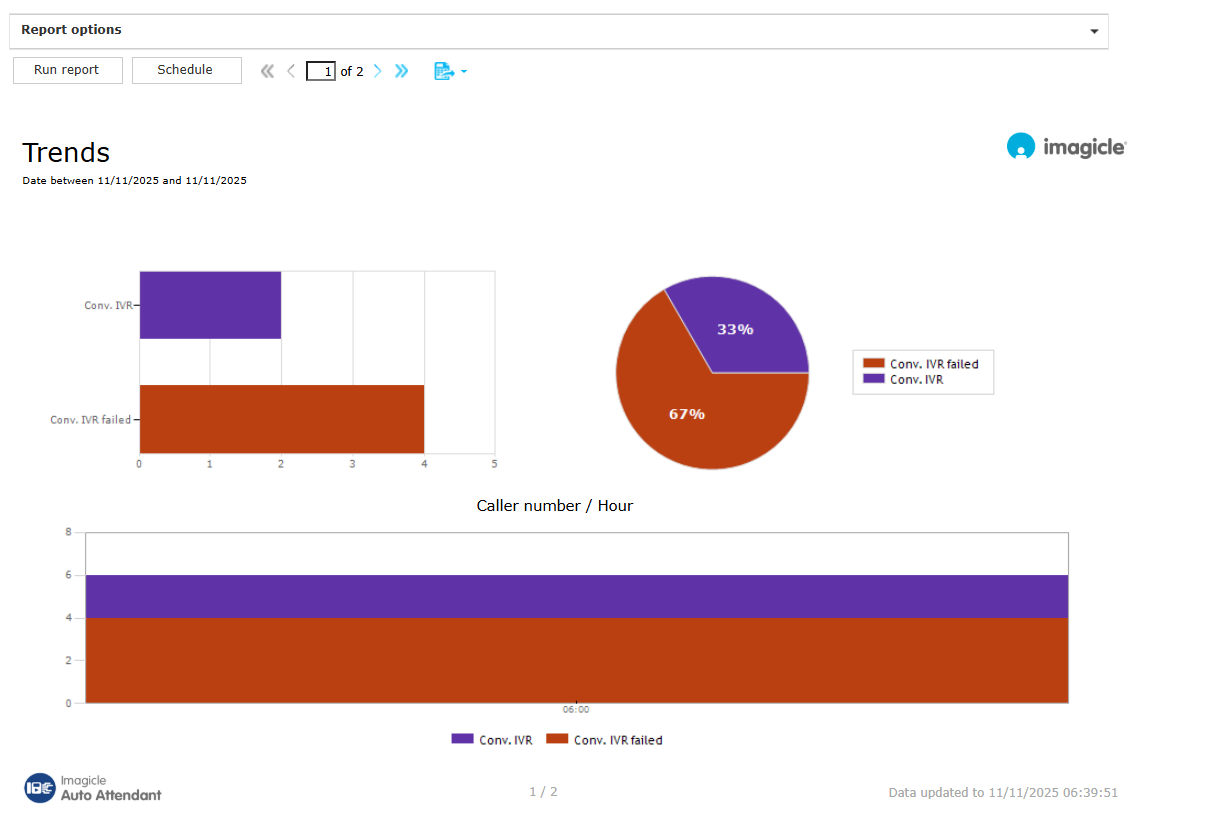Click the red Conv. IVR failed bar
The width and height of the screenshot is (1230, 825).
coord(281,419)
